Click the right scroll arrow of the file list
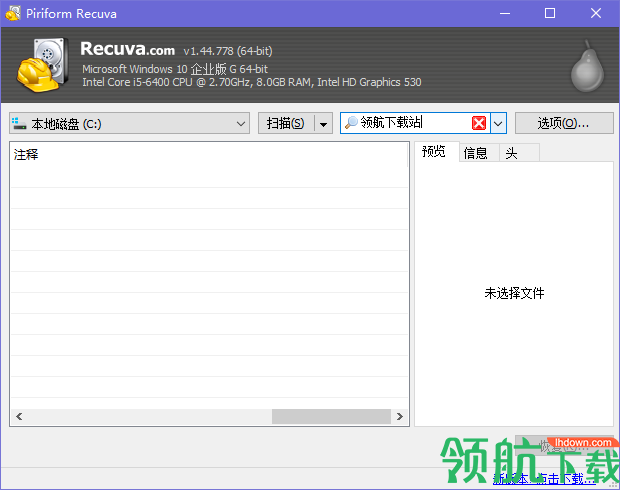The width and height of the screenshot is (620, 490). pos(400,416)
